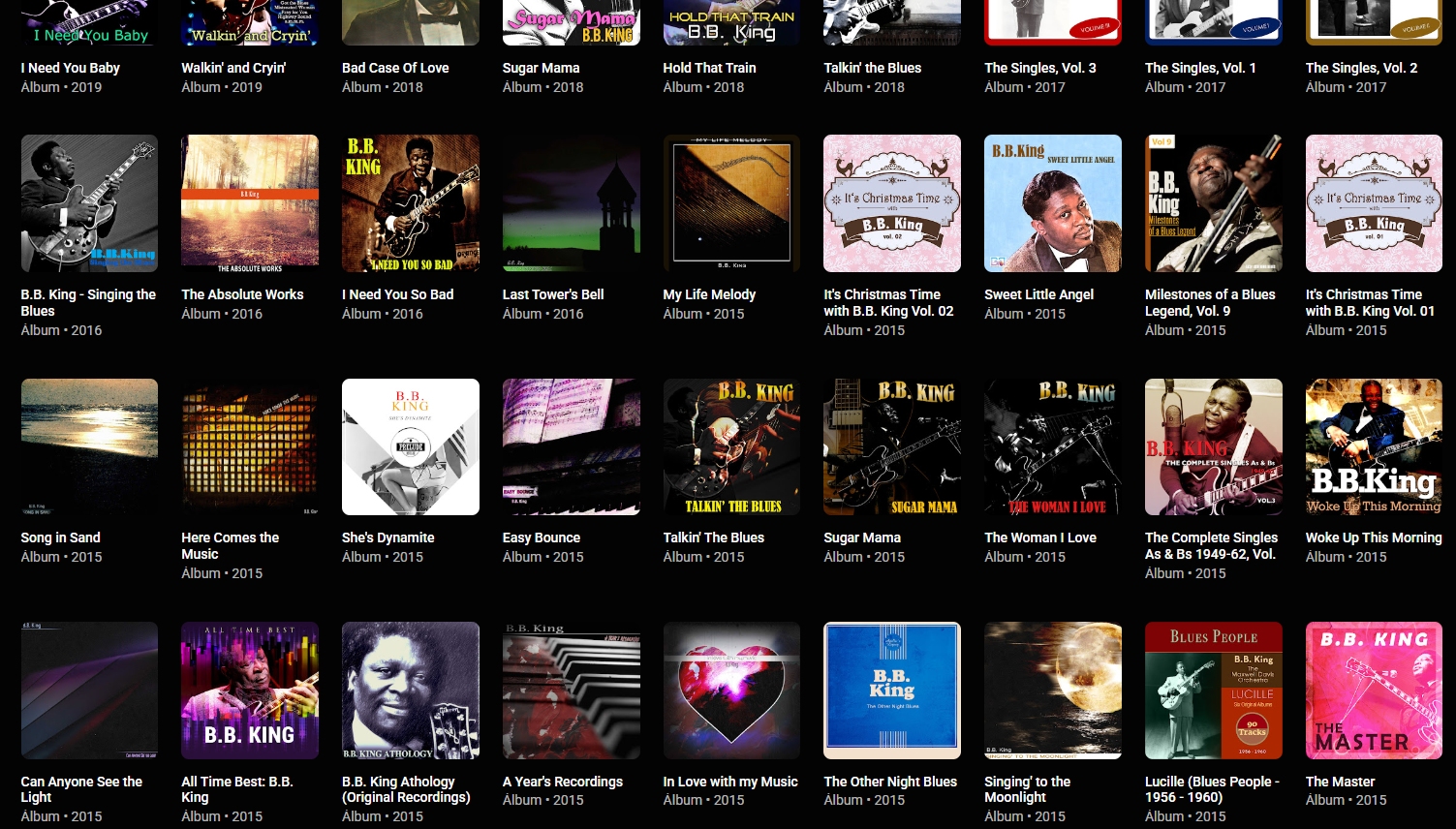Viewport: 1456px width, 829px height.
Task: Click the Woke Up This Morning cover
Action: 1374,446
